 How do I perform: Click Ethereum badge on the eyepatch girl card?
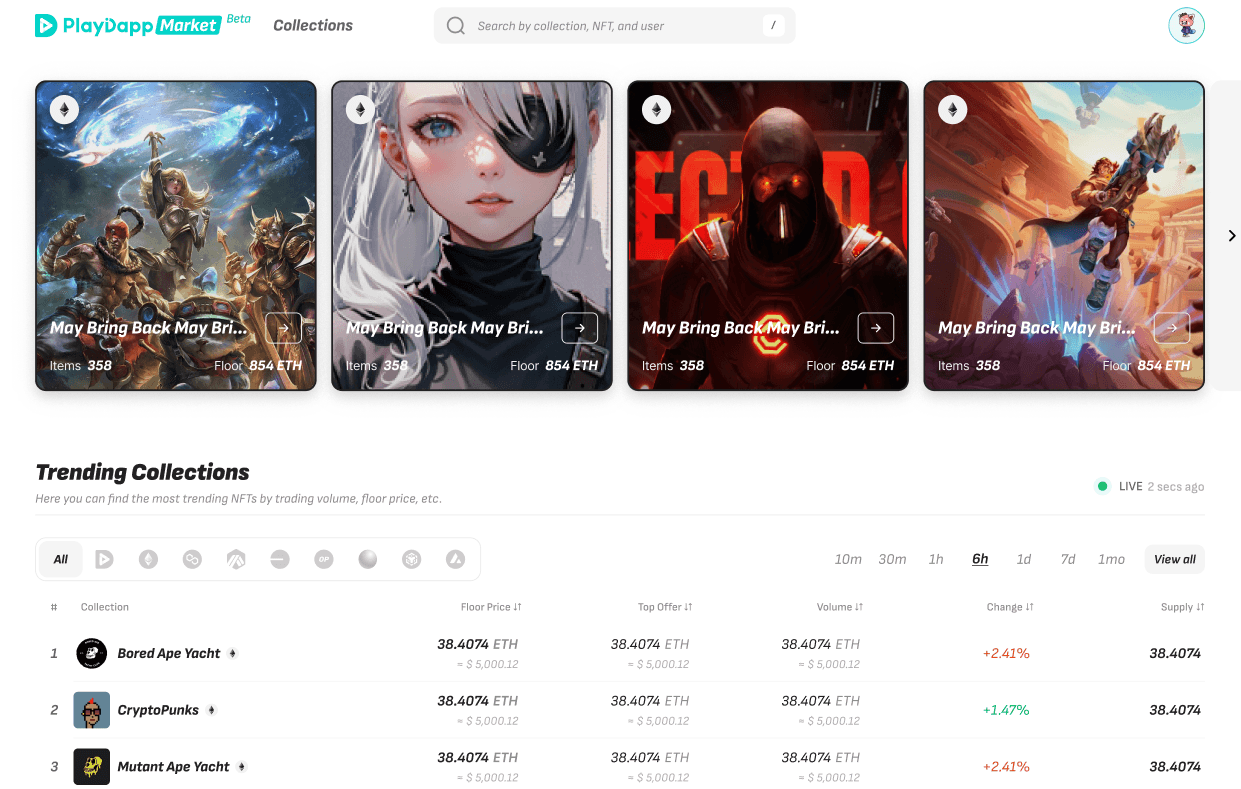361,110
